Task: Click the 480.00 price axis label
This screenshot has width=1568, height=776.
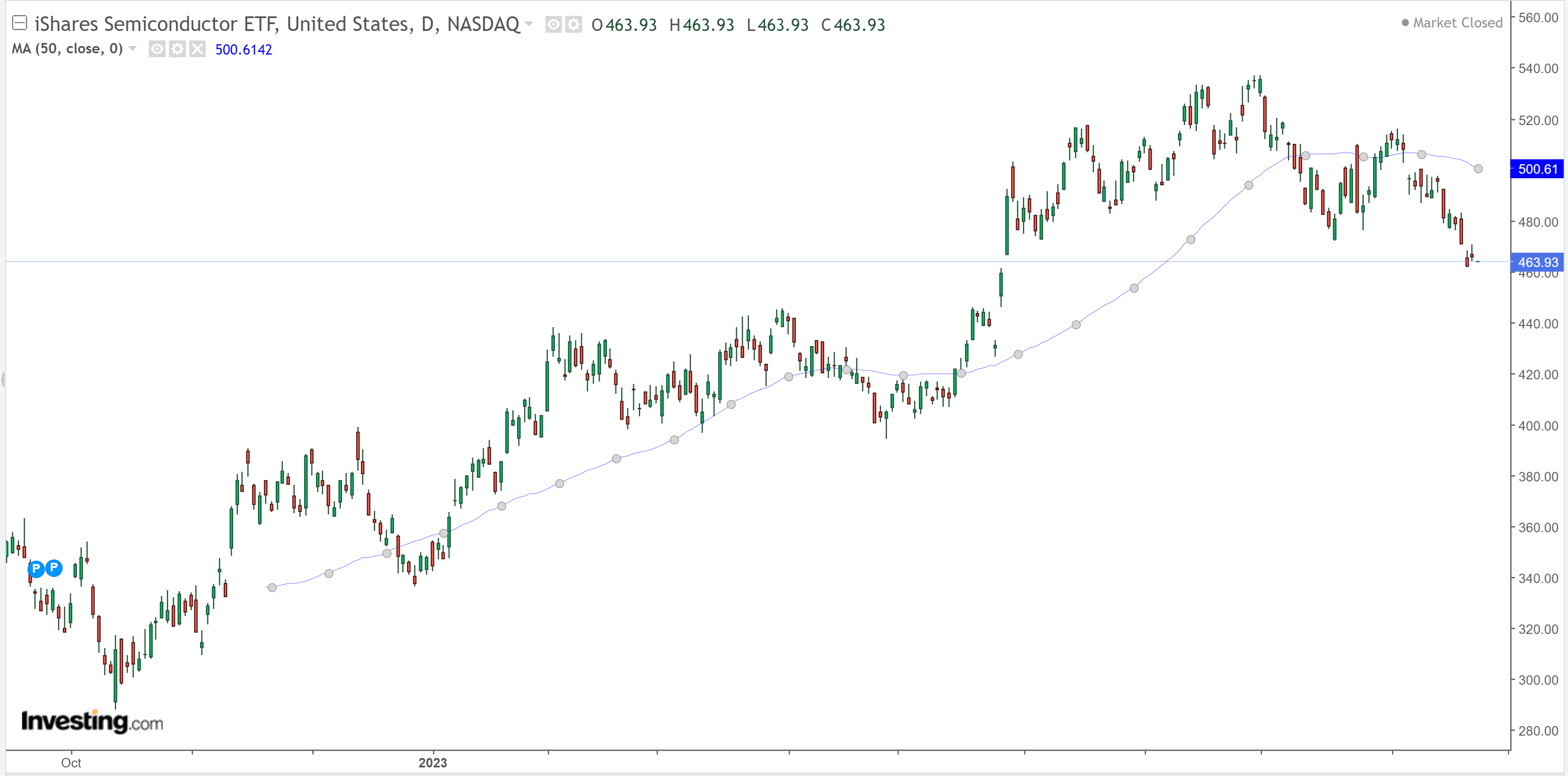Action: pos(1538,221)
